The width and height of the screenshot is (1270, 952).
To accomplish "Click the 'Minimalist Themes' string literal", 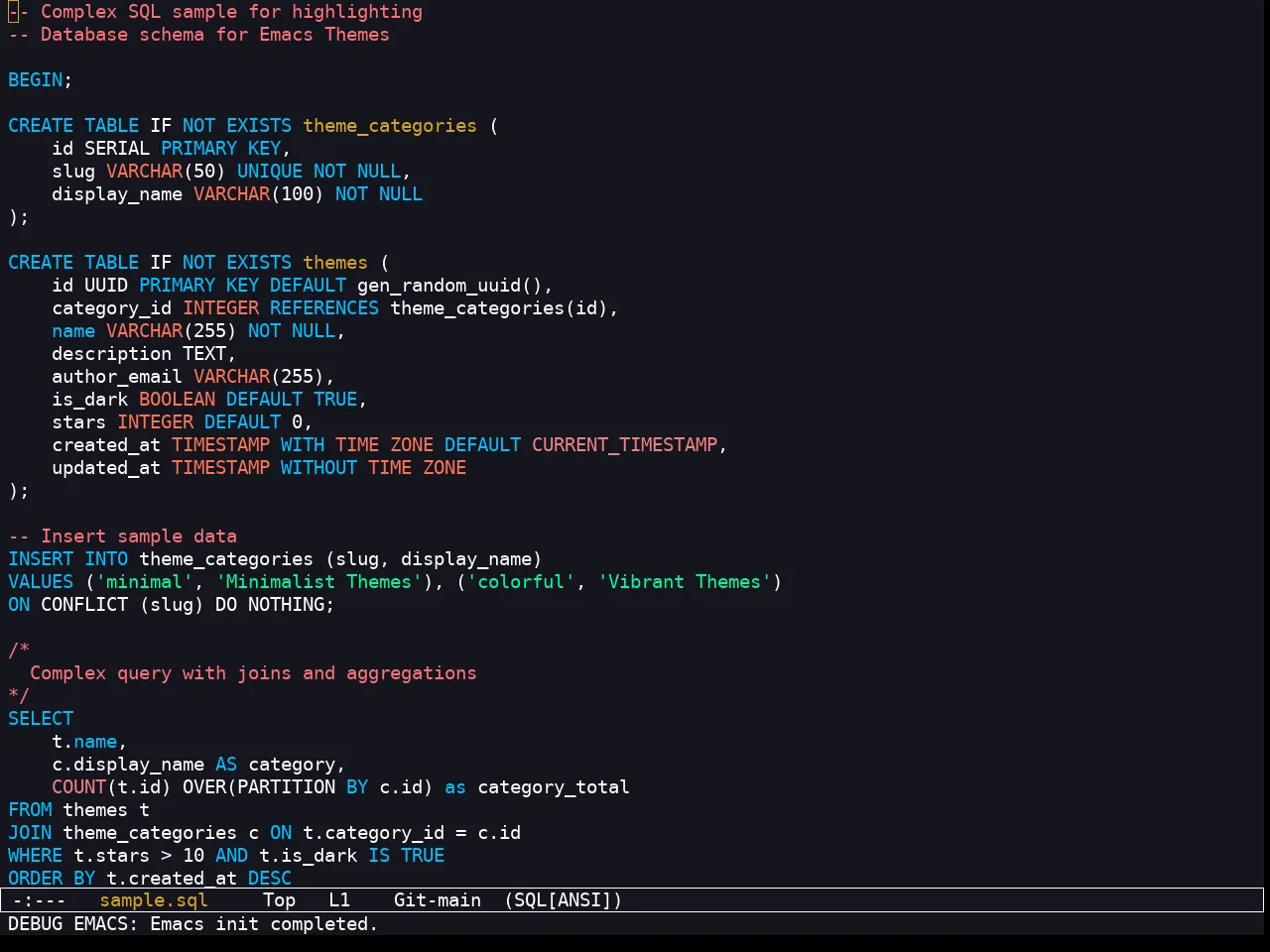I will point(318,582).
